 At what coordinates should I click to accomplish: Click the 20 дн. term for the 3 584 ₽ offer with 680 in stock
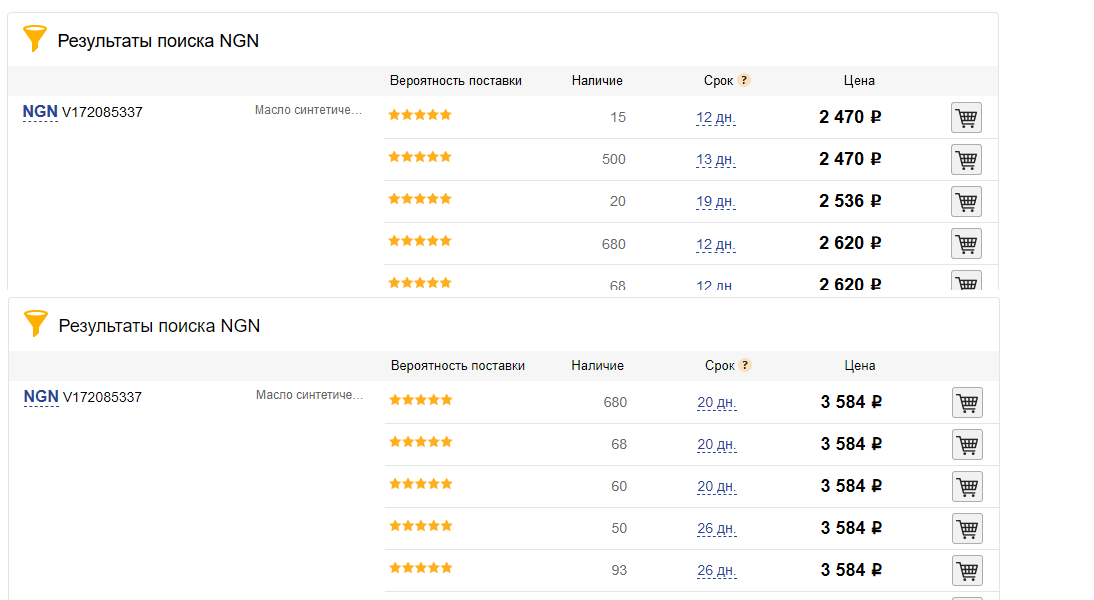(717, 403)
